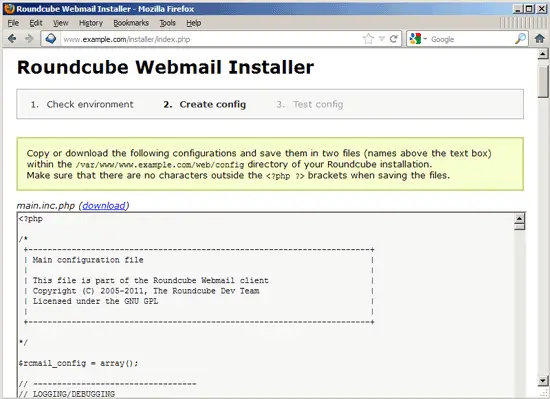
Task: Click the search magnifier icon
Action: 520,39
